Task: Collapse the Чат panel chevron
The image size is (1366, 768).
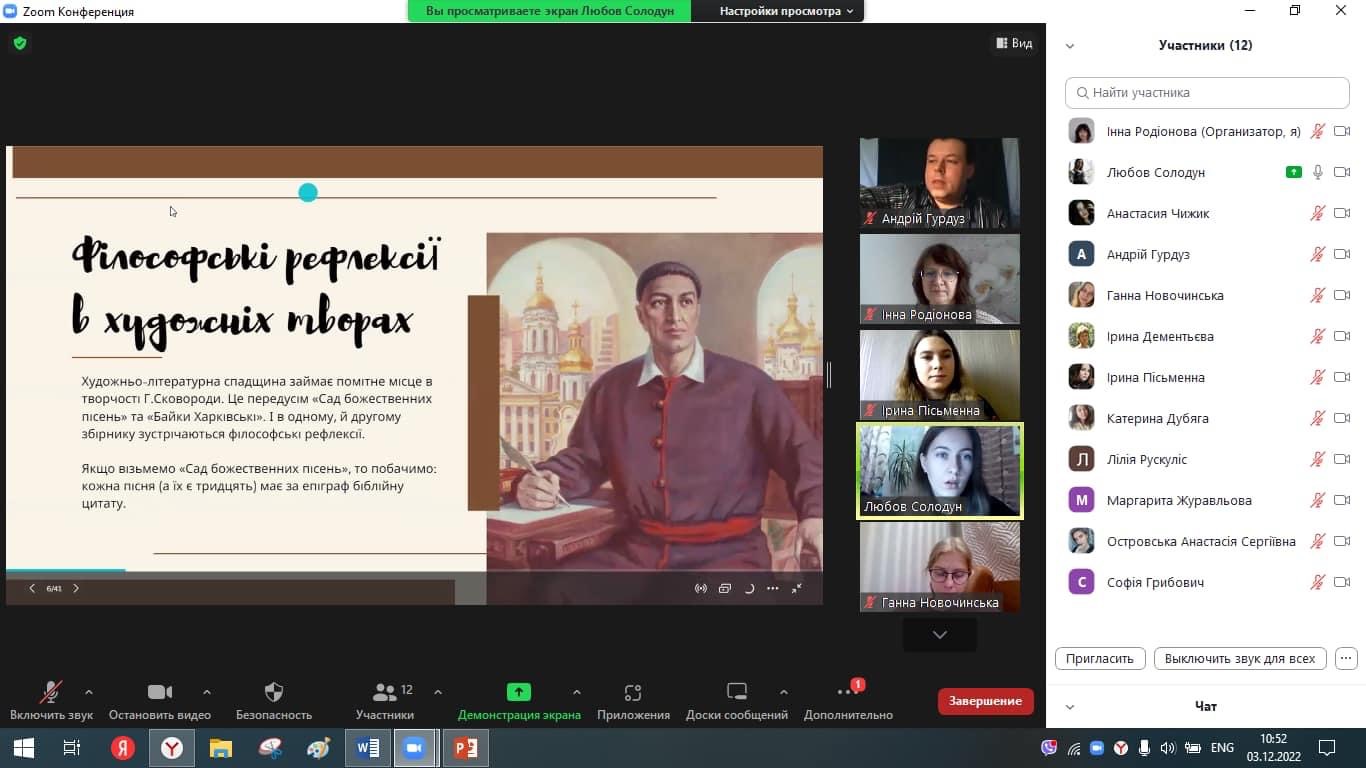Action: (x=1070, y=707)
